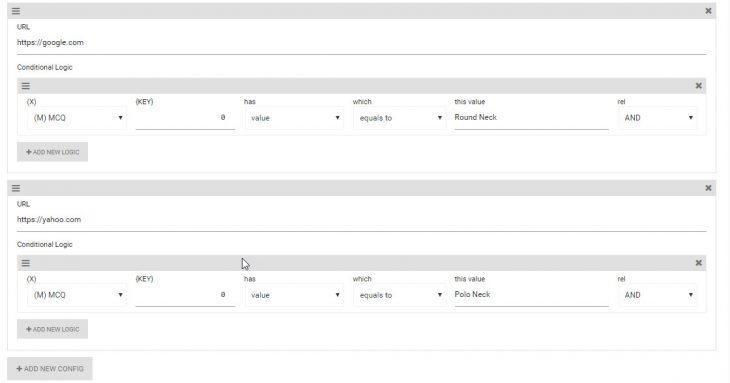Viewport: 730px width, 383px height.
Task: Click hamburger handle of yahoo.com config
Action: click(16, 188)
